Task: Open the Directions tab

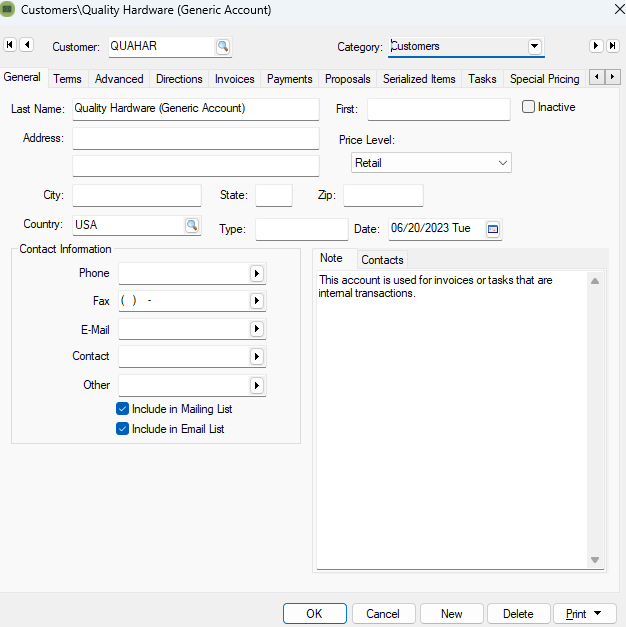Action: [x=179, y=79]
